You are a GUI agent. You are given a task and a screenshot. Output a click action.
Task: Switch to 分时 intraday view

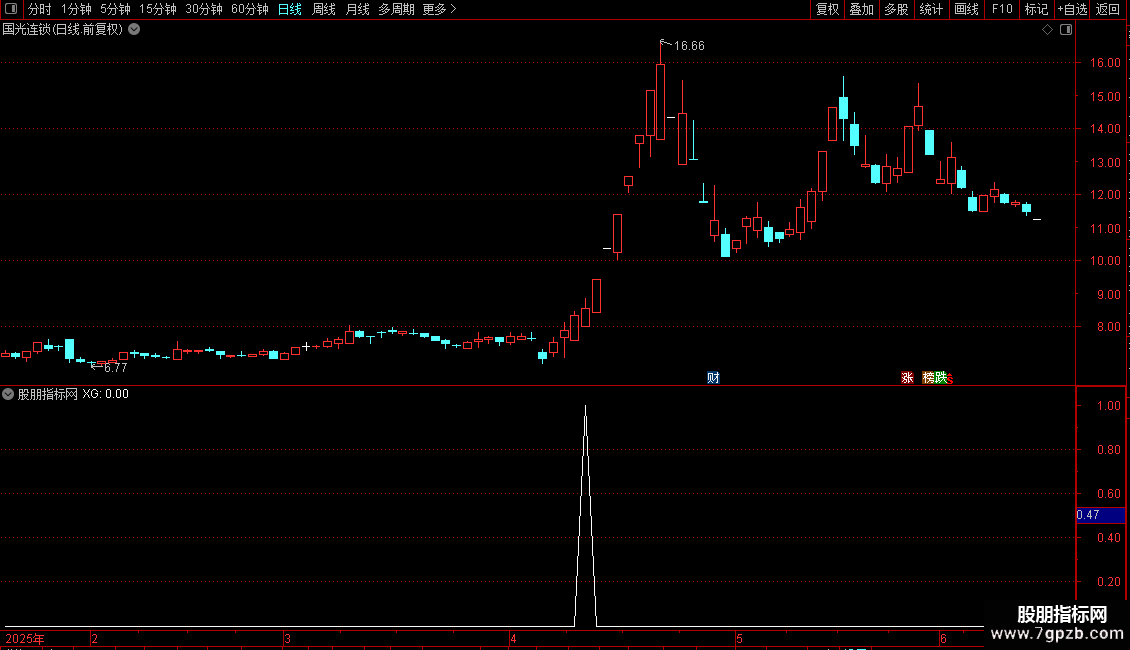coord(40,9)
